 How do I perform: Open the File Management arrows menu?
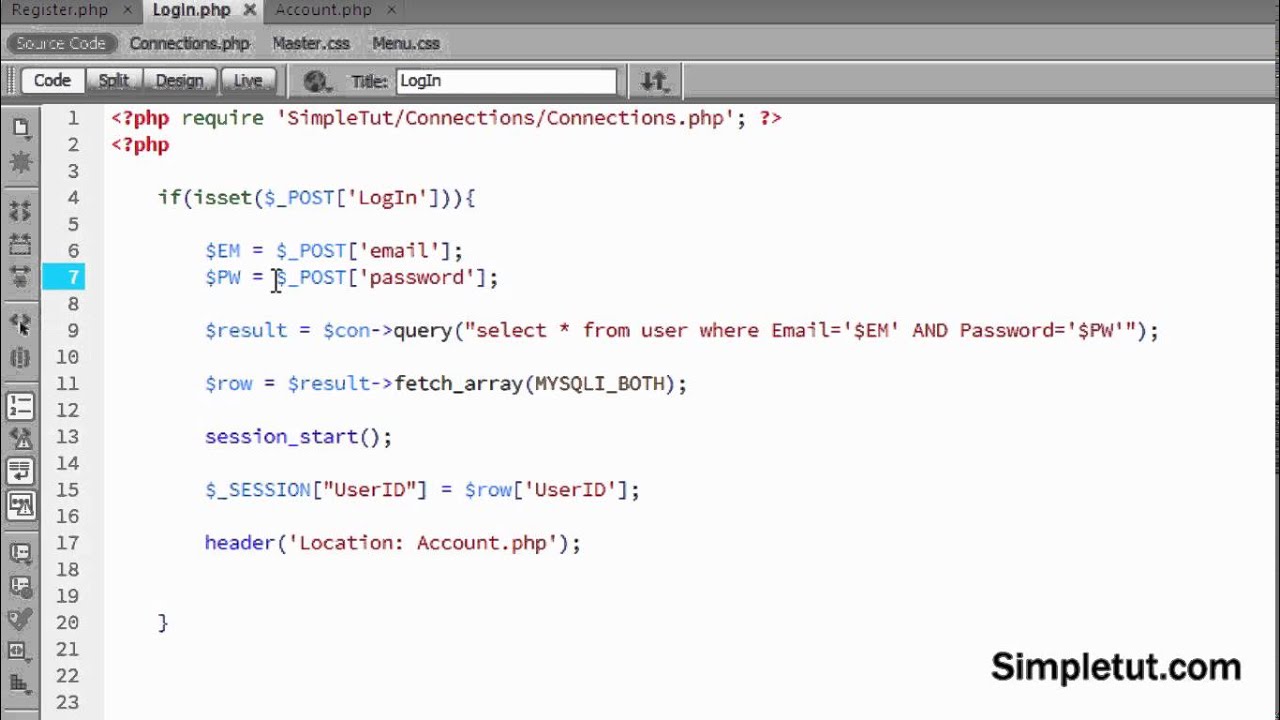[655, 81]
